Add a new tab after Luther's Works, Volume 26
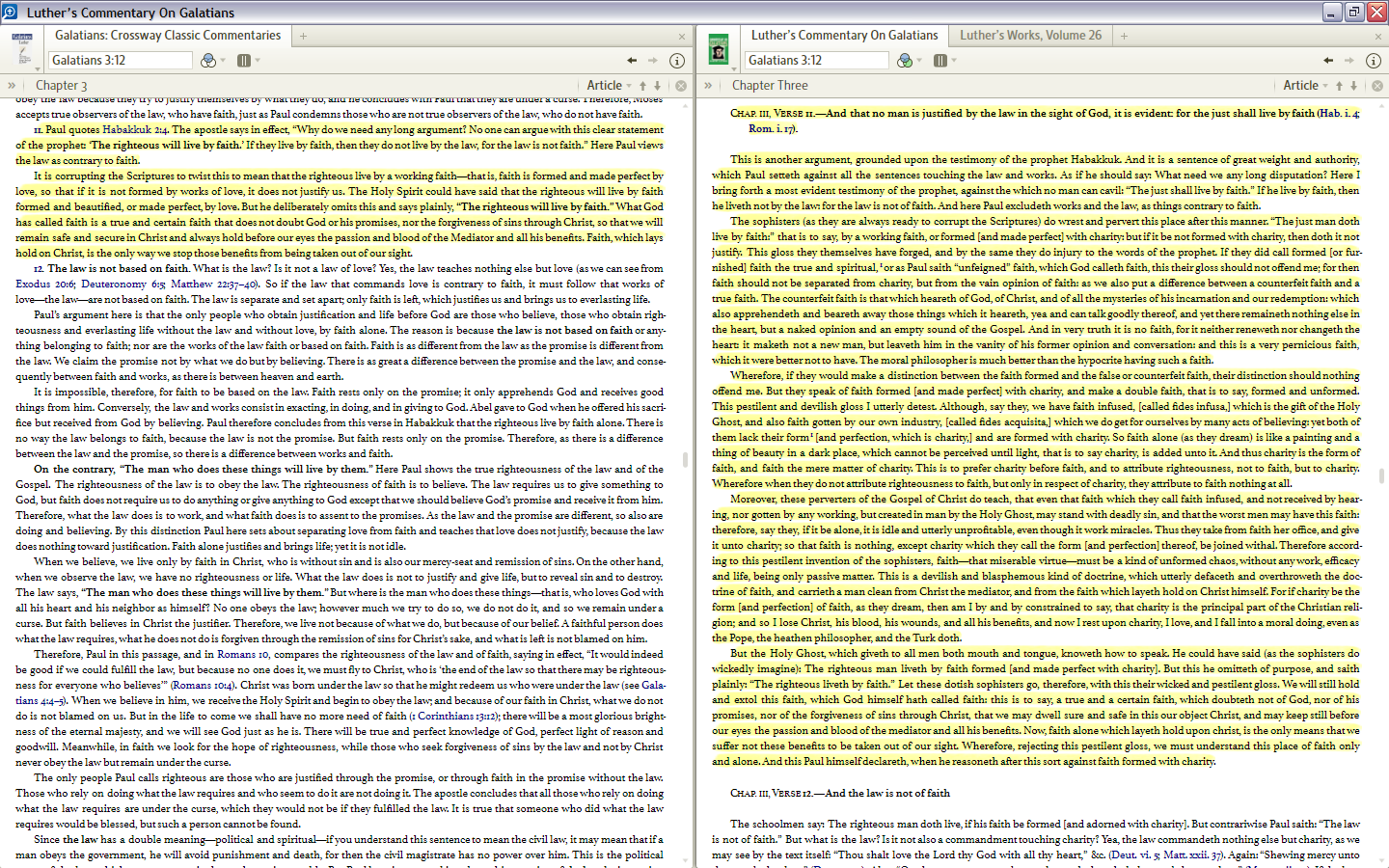This screenshot has height=868, width=1389. [1124, 36]
